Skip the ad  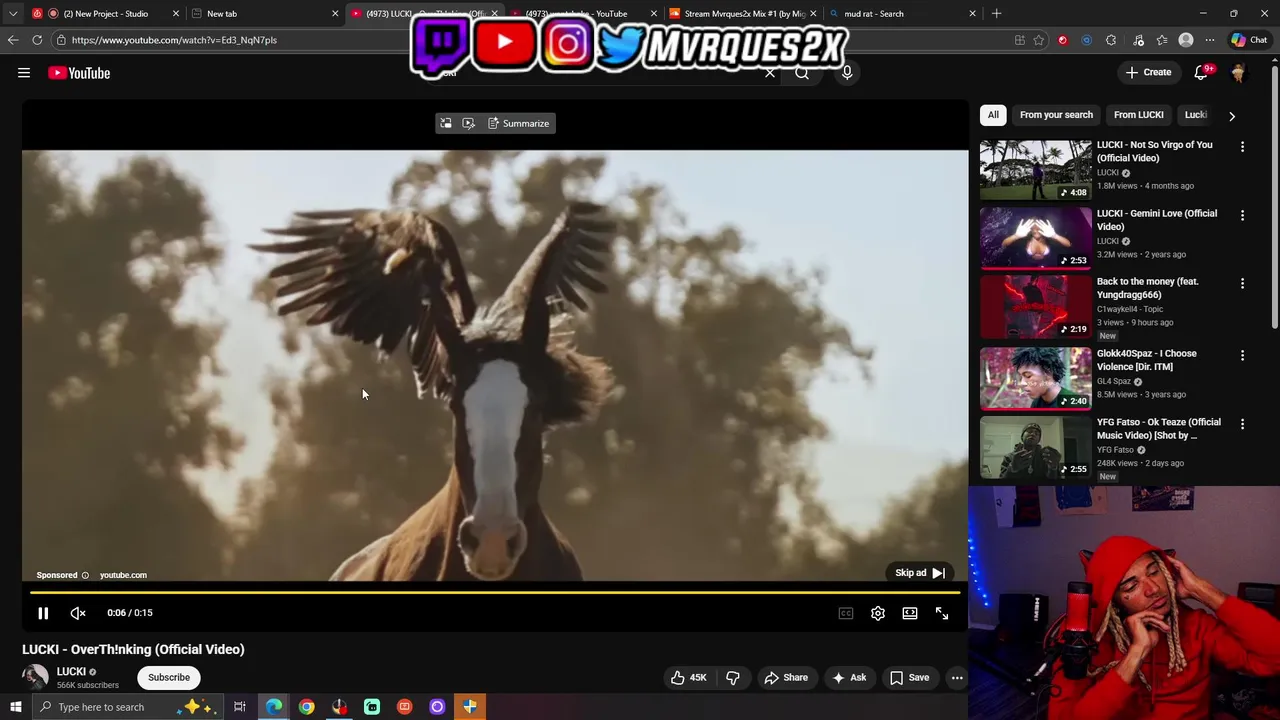pos(920,573)
